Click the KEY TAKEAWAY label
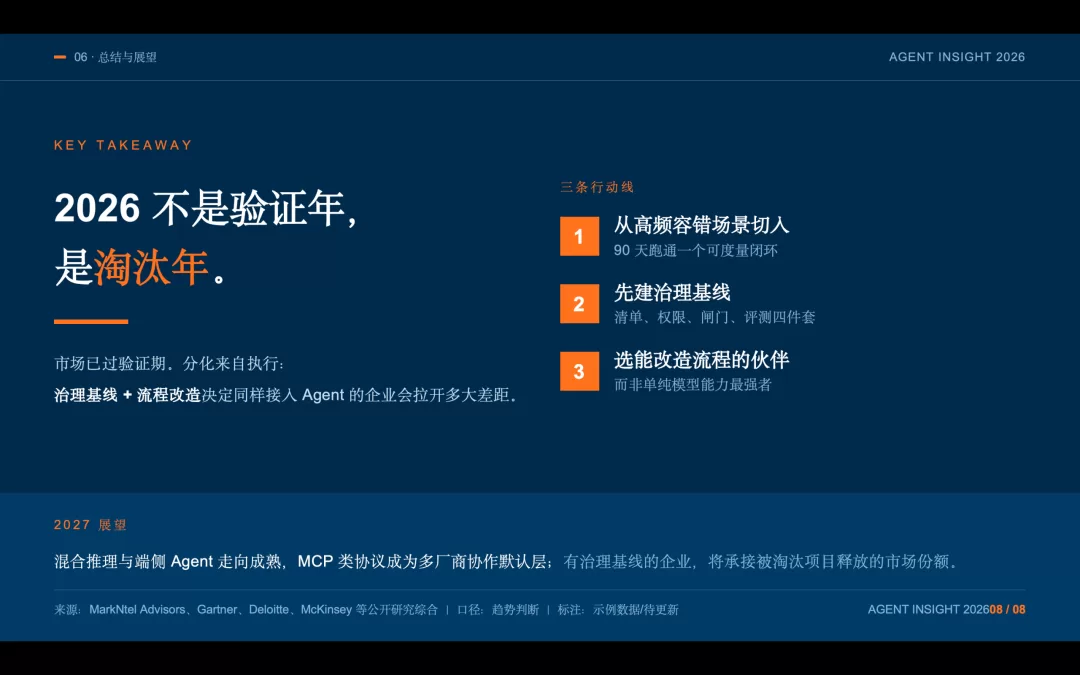 click(x=123, y=145)
